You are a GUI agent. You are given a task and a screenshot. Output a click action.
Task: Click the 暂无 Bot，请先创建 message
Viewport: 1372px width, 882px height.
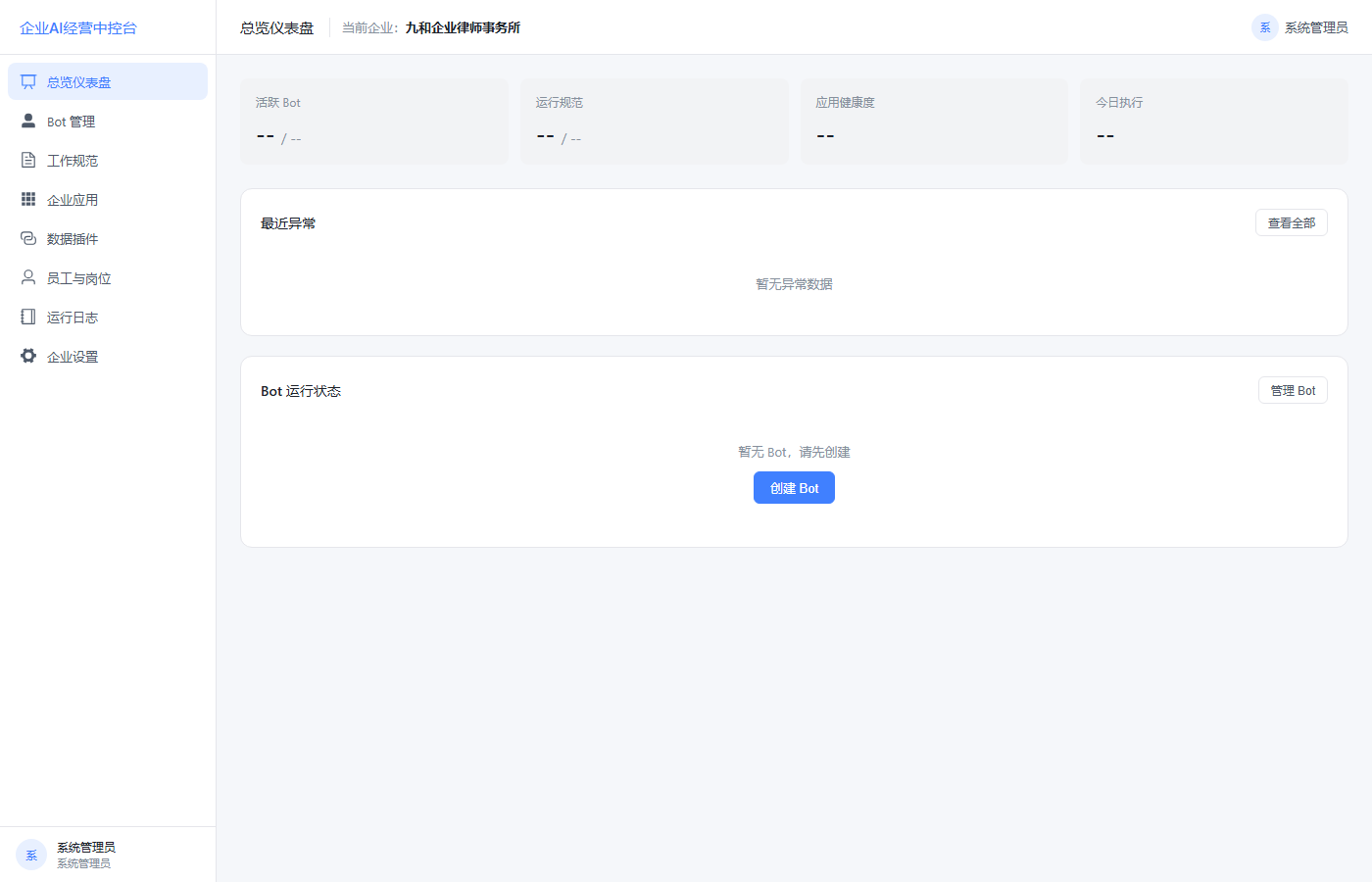794,452
